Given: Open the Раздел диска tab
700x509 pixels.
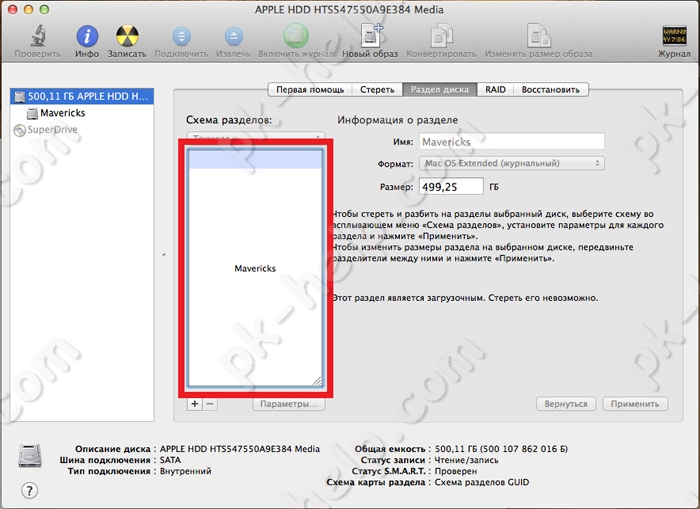Looking at the screenshot, I should (x=440, y=90).
